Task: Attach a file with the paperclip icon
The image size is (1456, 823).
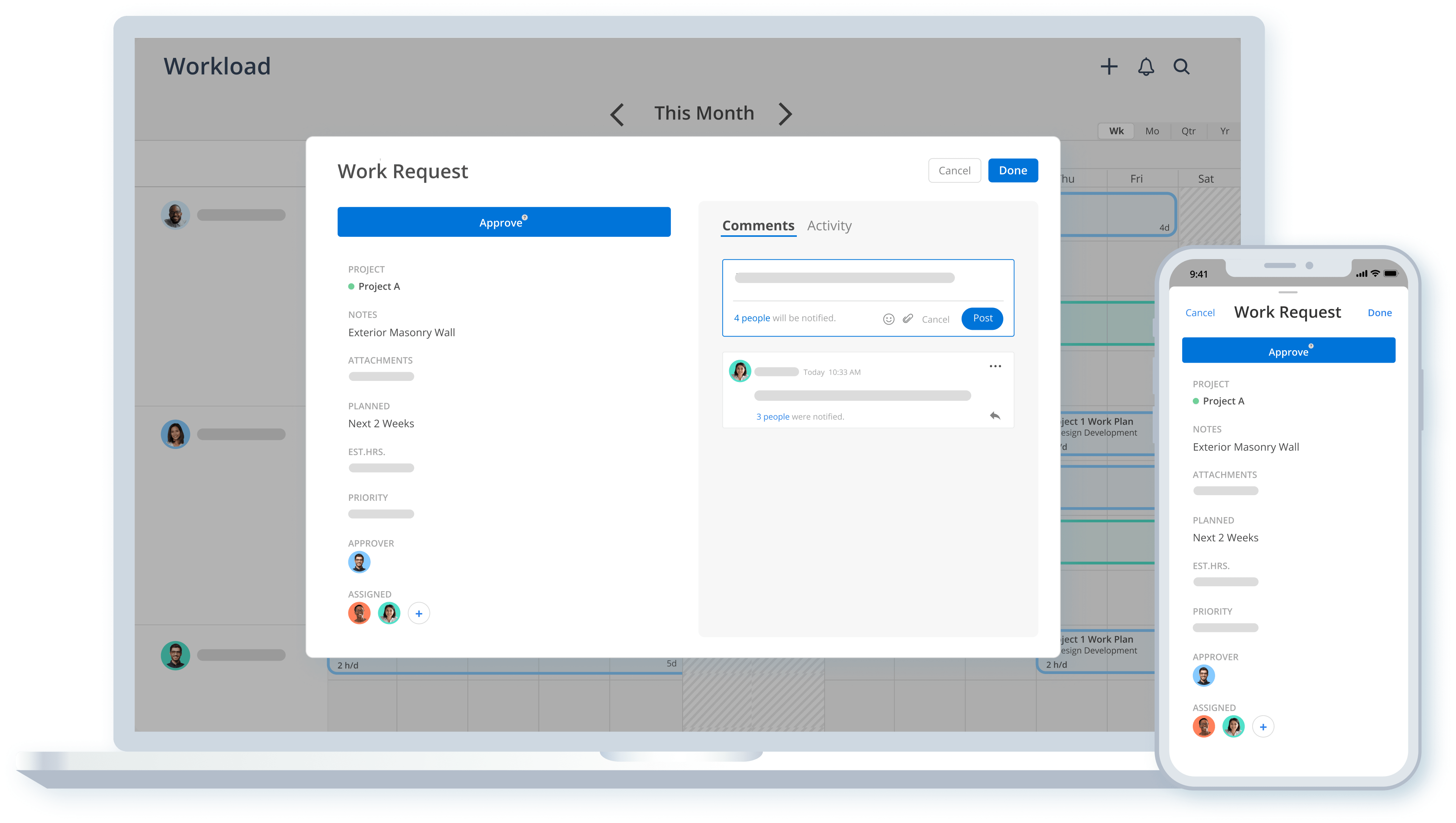Action: coord(908,319)
